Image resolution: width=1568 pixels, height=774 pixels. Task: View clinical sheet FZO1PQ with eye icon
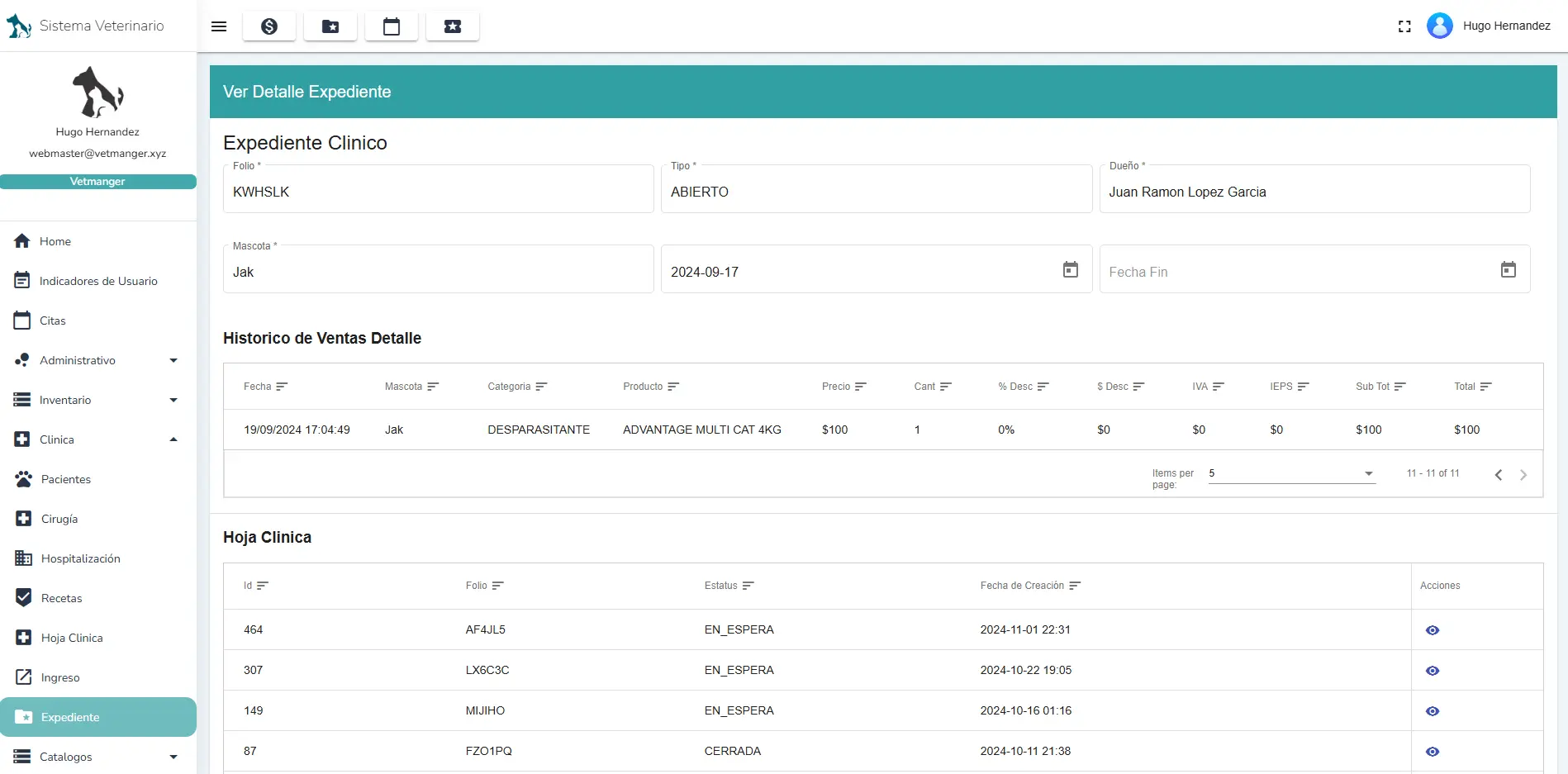click(1433, 752)
